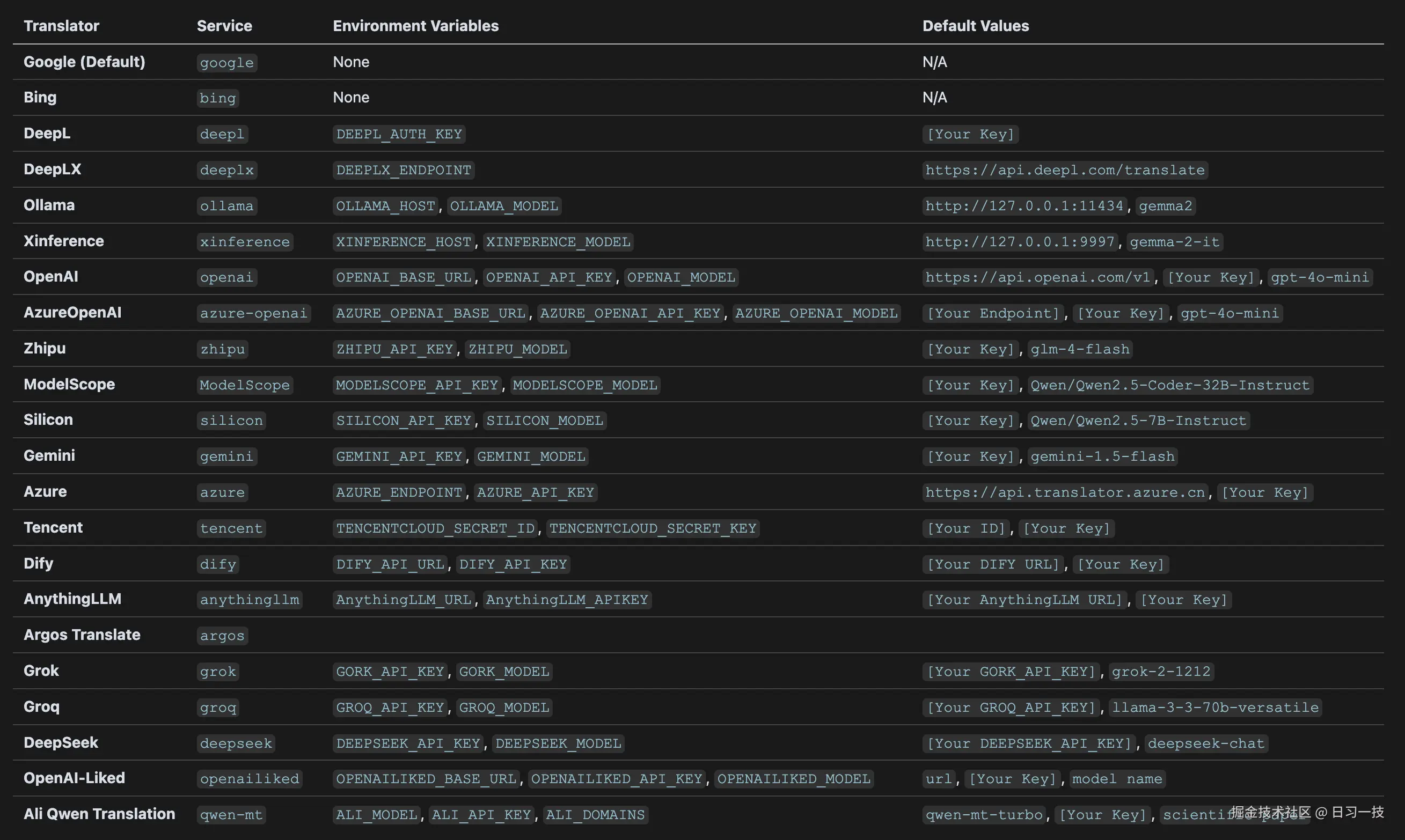Click the "XINFERENCE_MODEL" variable

[558, 242]
